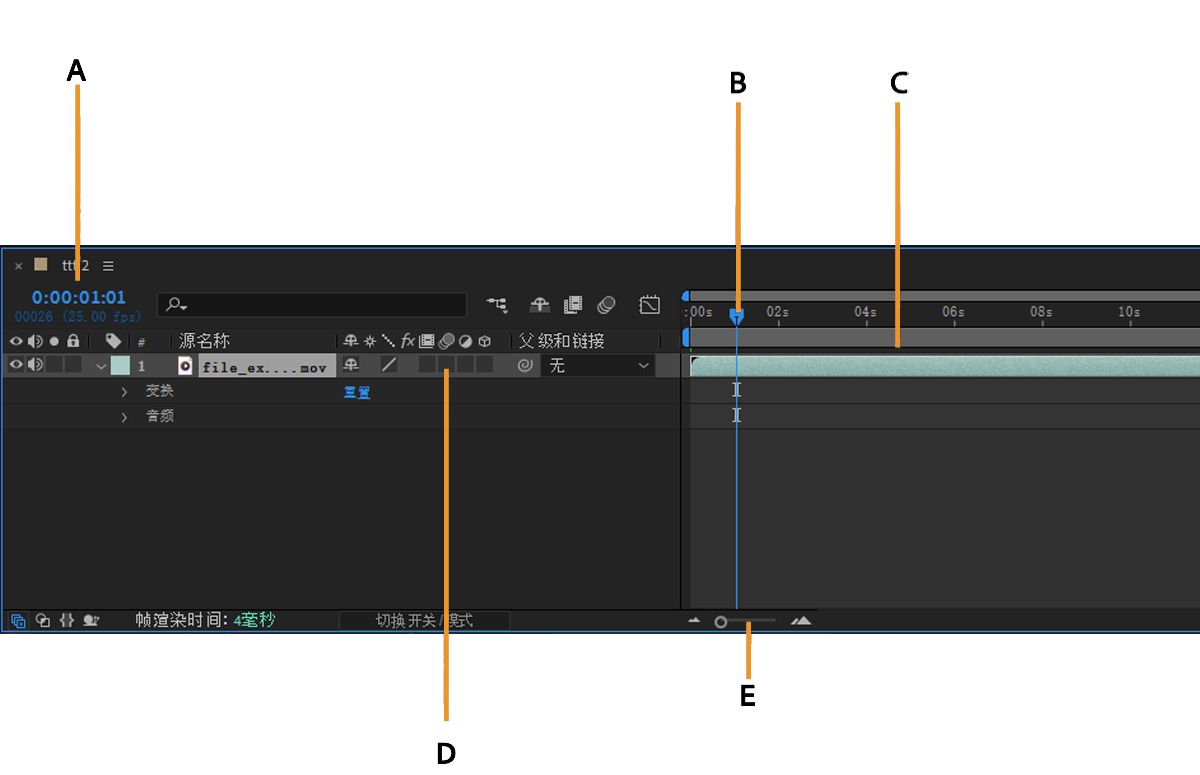Click the .mov source file icon on layer 1
The image size is (1200, 775).
(x=185, y=366)
